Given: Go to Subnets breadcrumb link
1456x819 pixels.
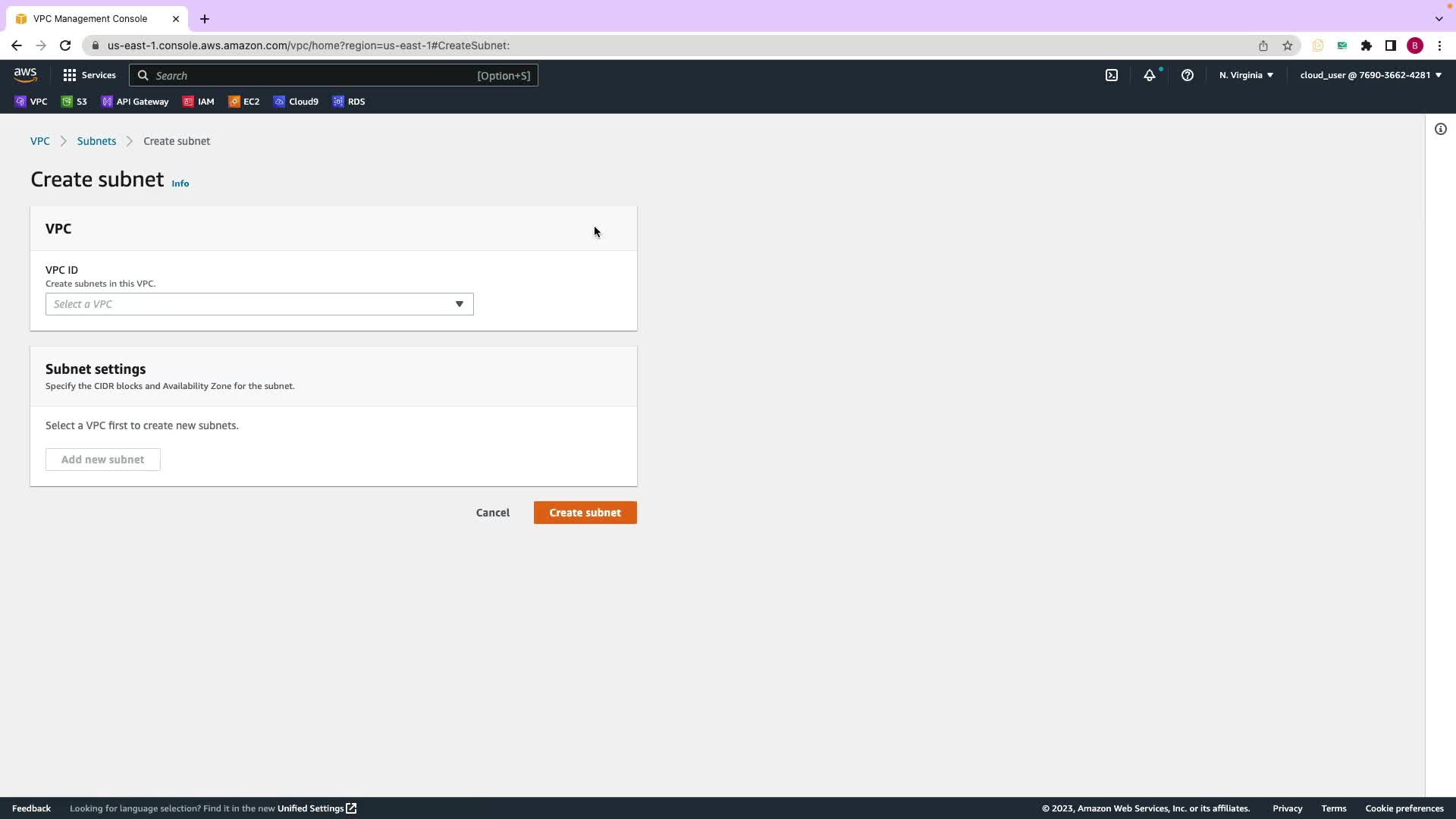Looking at the screenshot, I should pos(96,141).
